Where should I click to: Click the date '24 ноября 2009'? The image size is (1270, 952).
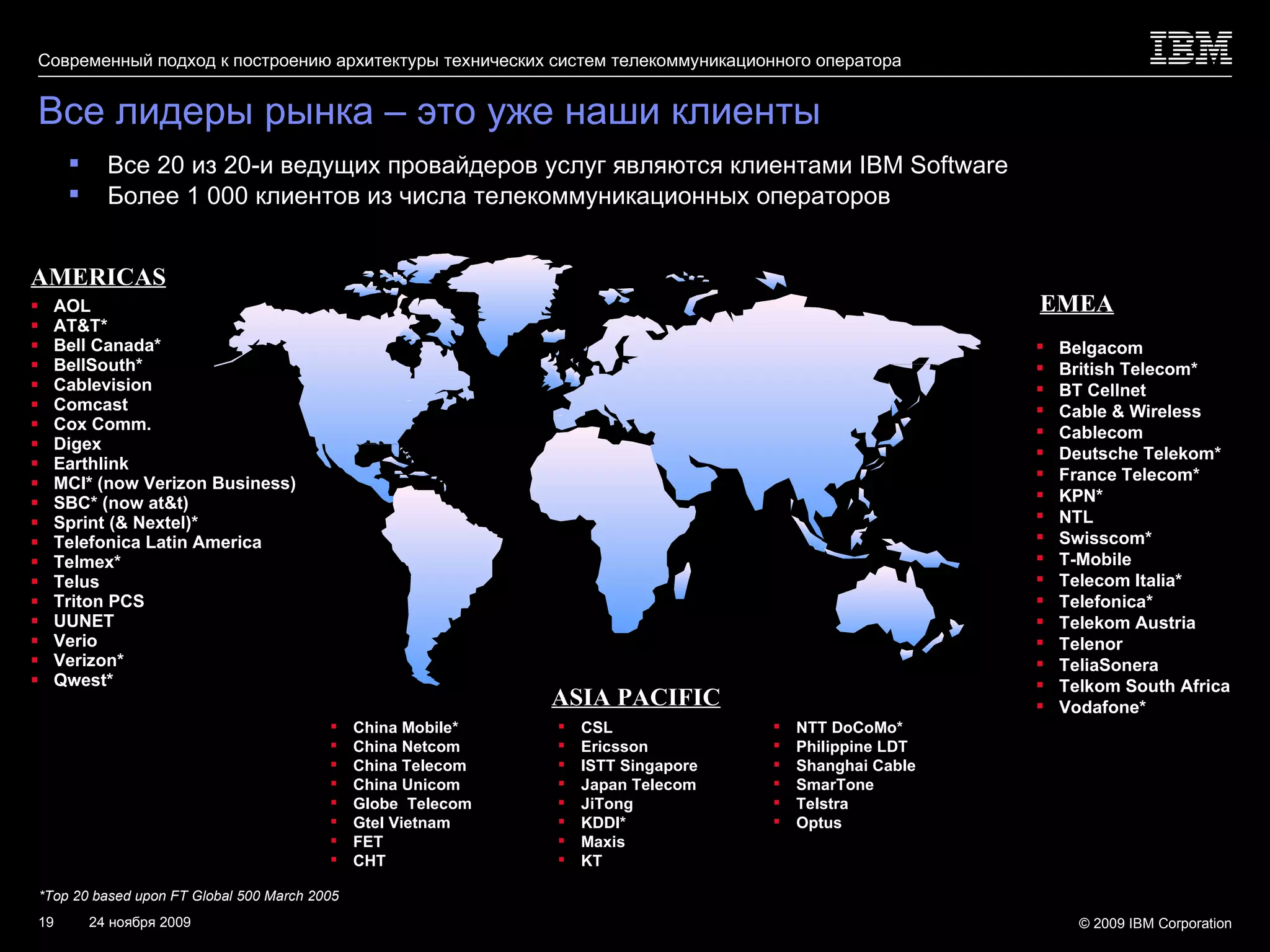tap(140, 922)
